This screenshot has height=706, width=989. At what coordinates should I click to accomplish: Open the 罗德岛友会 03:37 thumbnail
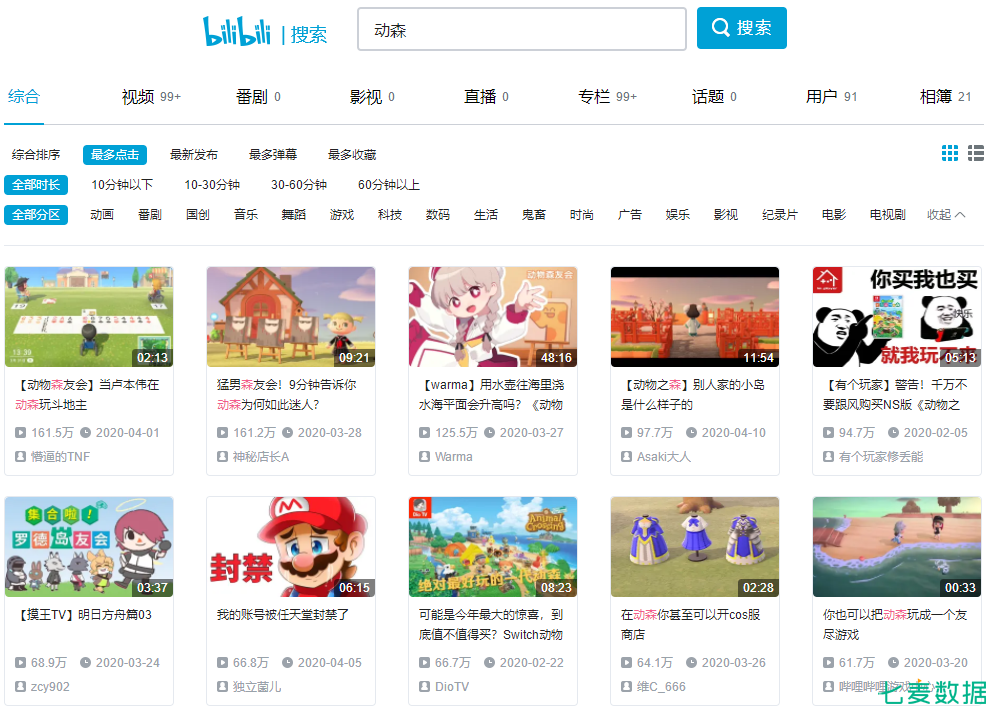click(89, 547)
